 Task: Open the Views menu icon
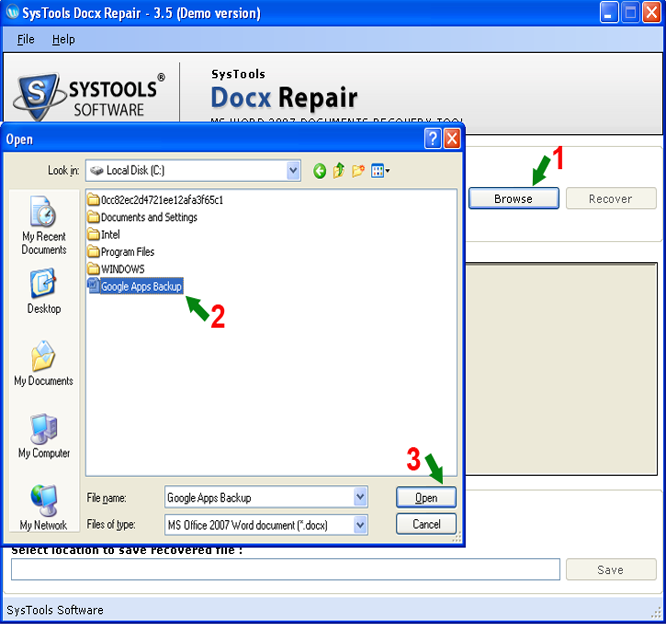[380, 171]
